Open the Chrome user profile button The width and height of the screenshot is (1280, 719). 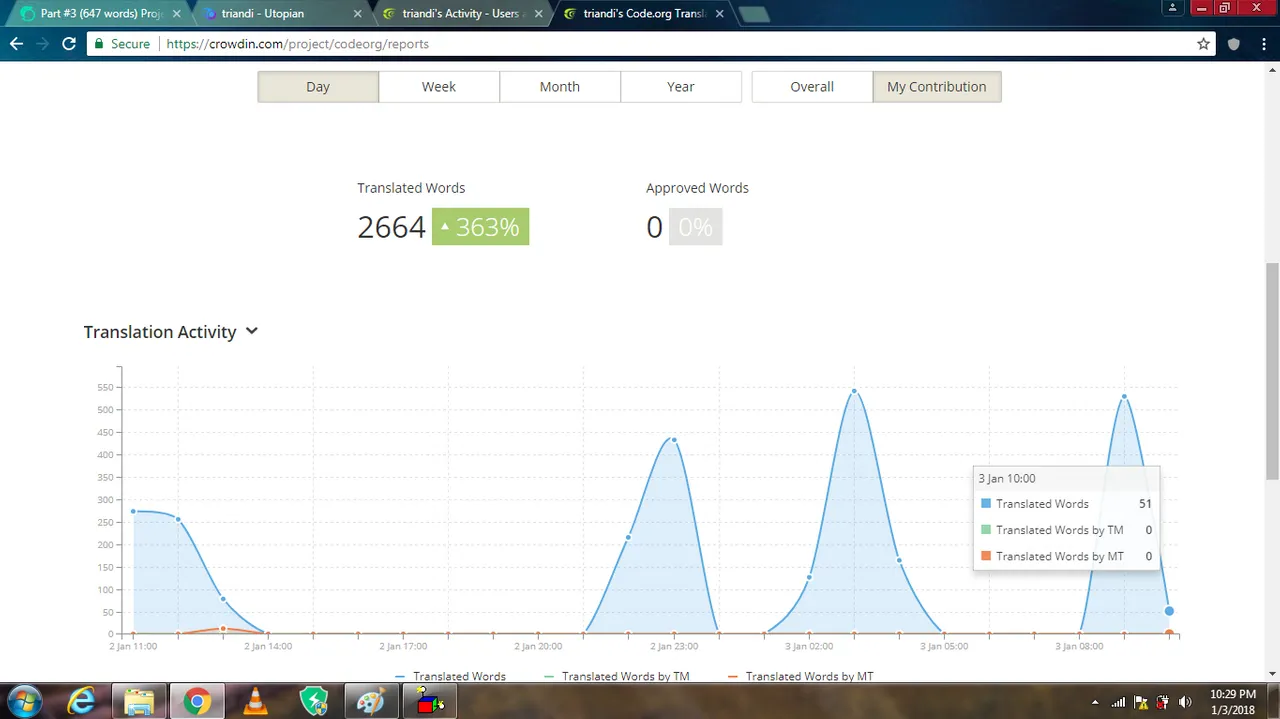pos(1173,8)
